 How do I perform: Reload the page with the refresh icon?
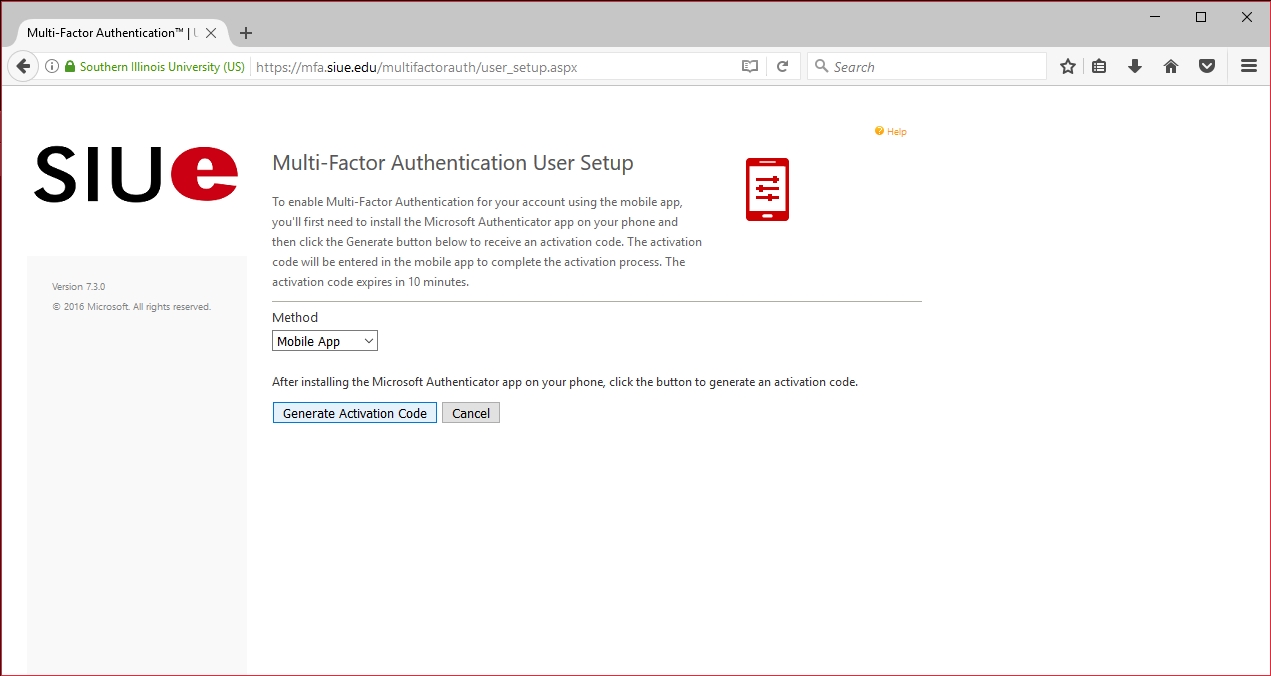(x=783, y=67)
